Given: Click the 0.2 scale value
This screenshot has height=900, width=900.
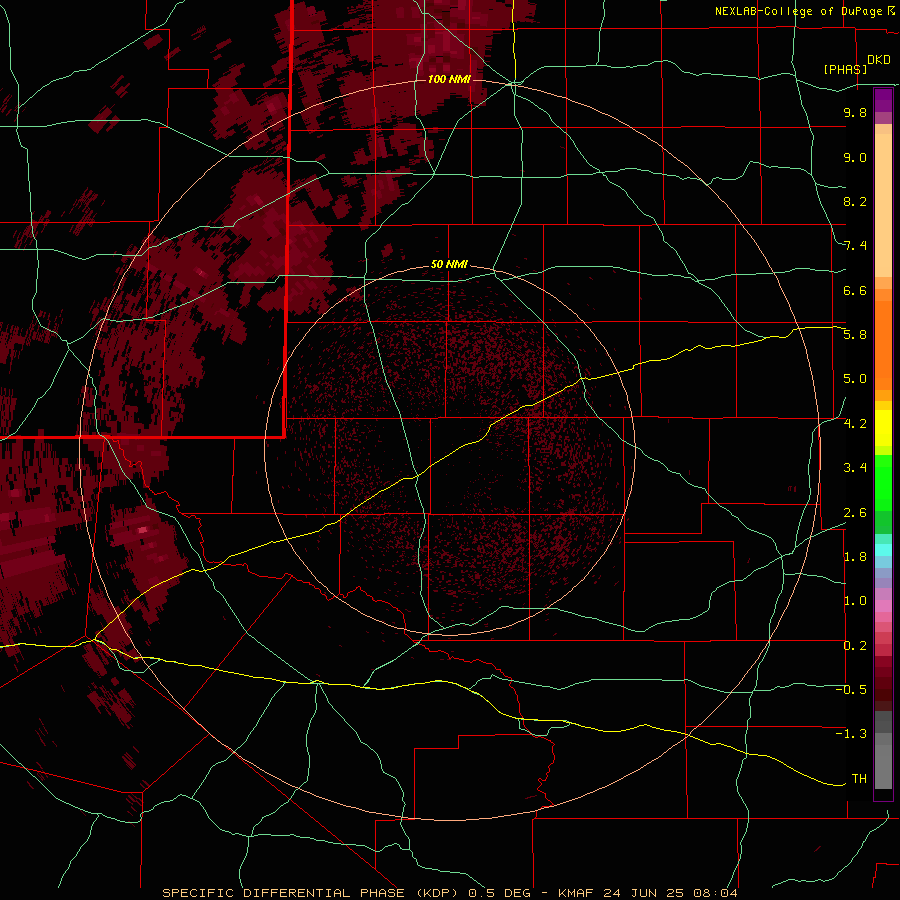Looking at the screenshot, I should click(x=855, y=646).
